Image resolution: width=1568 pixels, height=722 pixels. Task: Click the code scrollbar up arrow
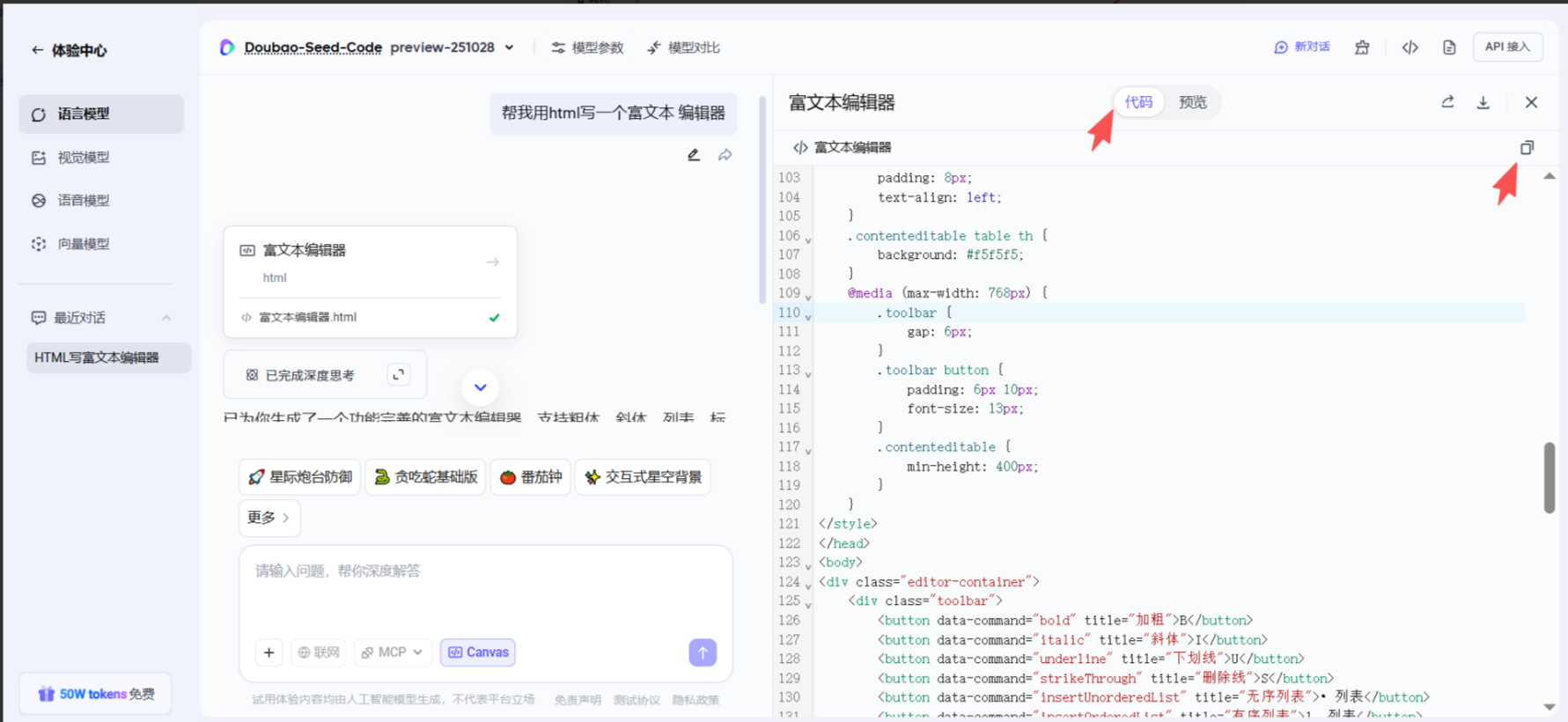(1550, 177)
